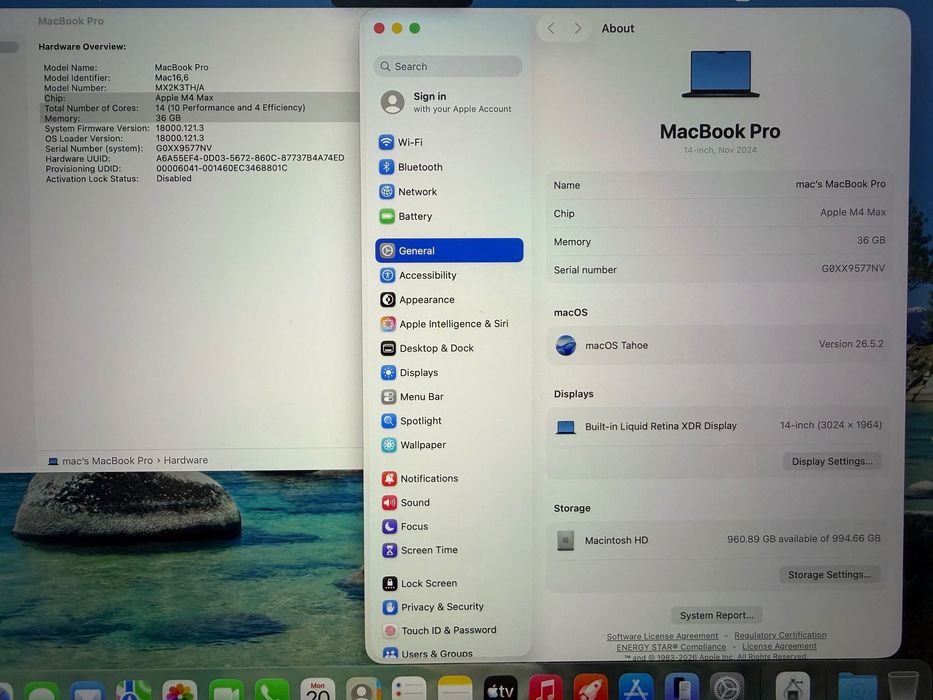Click the macOS Tahoe icon

[x=565, y=345]
